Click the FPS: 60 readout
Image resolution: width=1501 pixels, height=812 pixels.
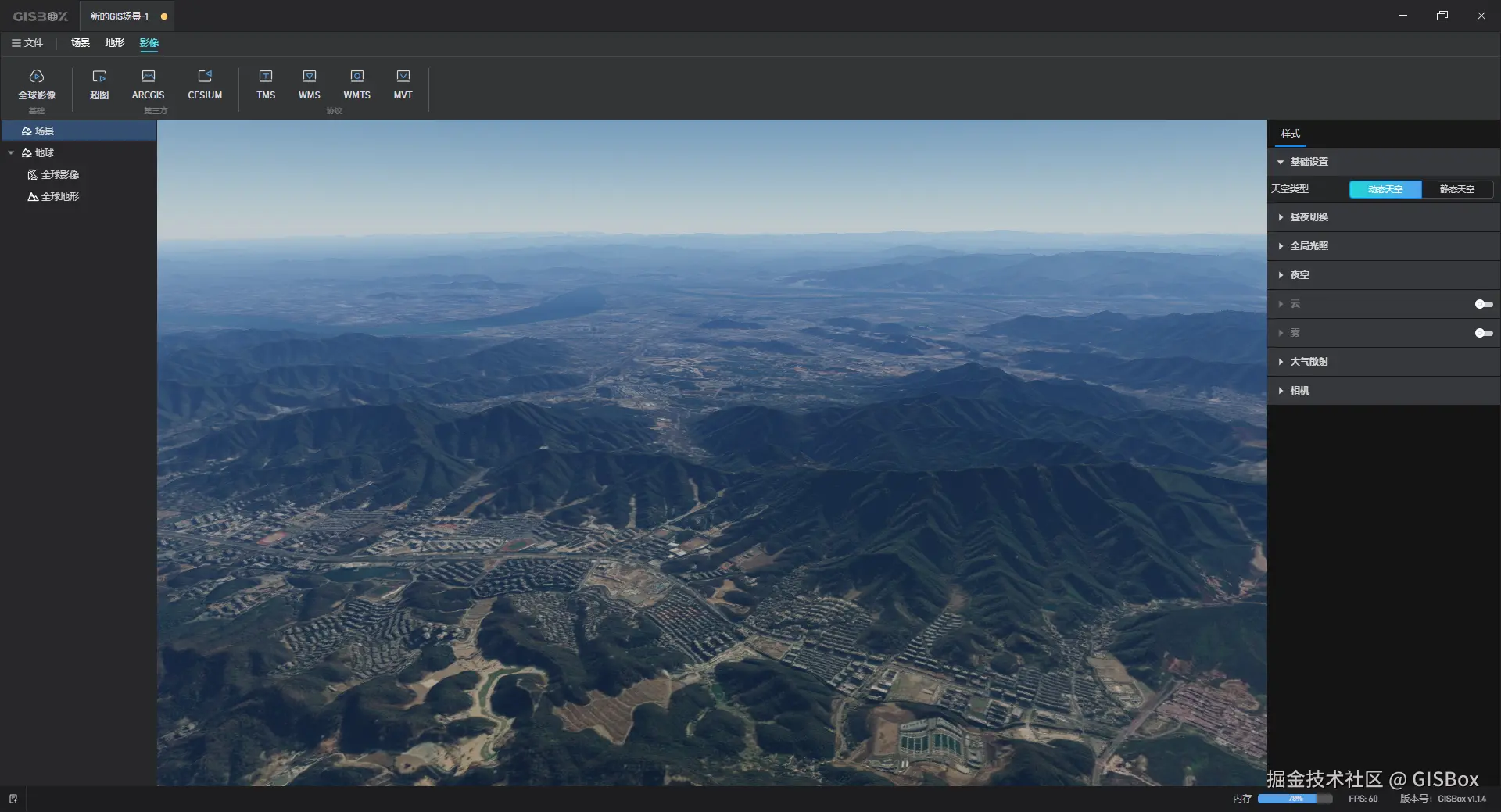[x=1363, y=799]
